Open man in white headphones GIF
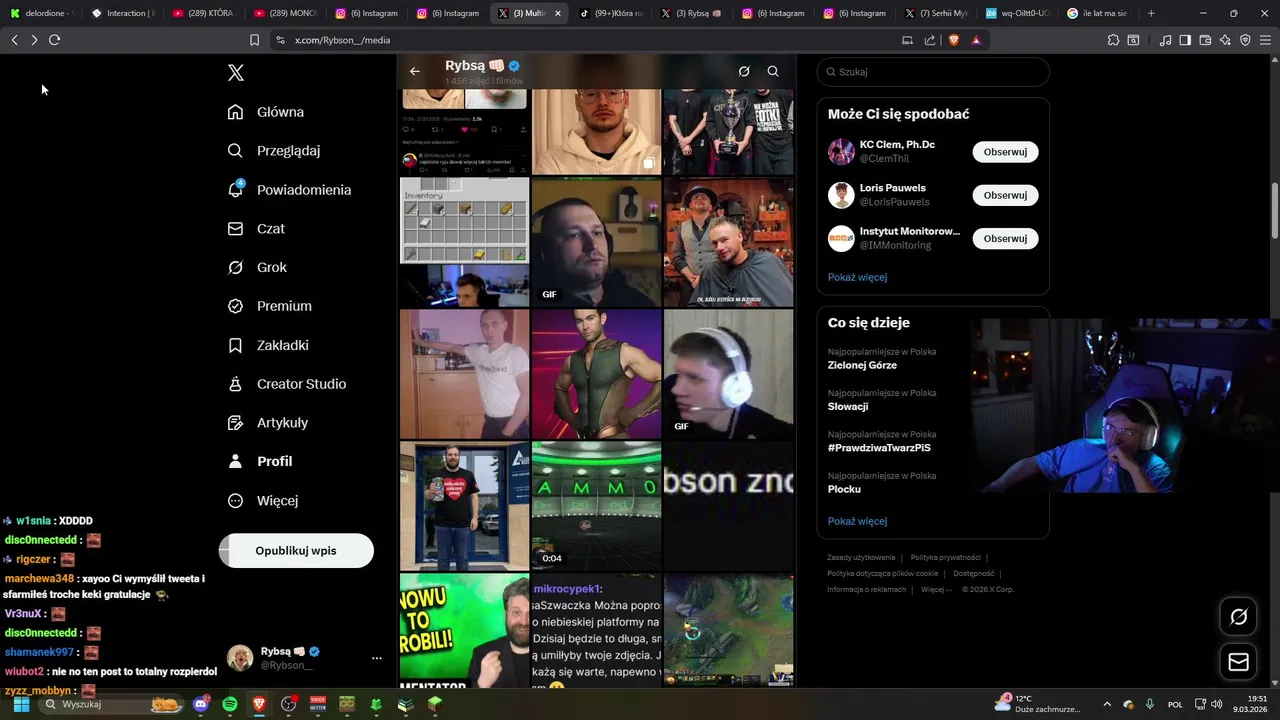The width and height of the screenshot is (1280, 720). (x=729, y=374)
